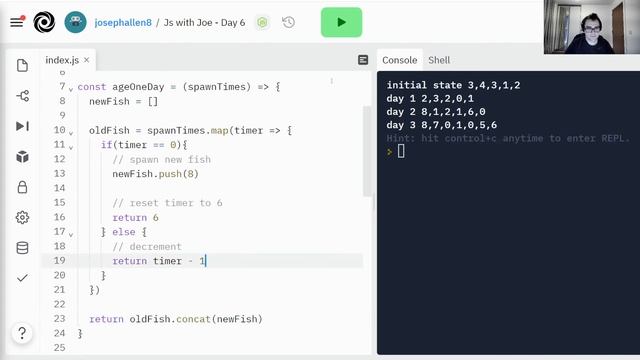Click 'return oldFish.concat(newFish)' on line 23
Viewport: 640px width, 360px height.
click(x=176, y=319)
